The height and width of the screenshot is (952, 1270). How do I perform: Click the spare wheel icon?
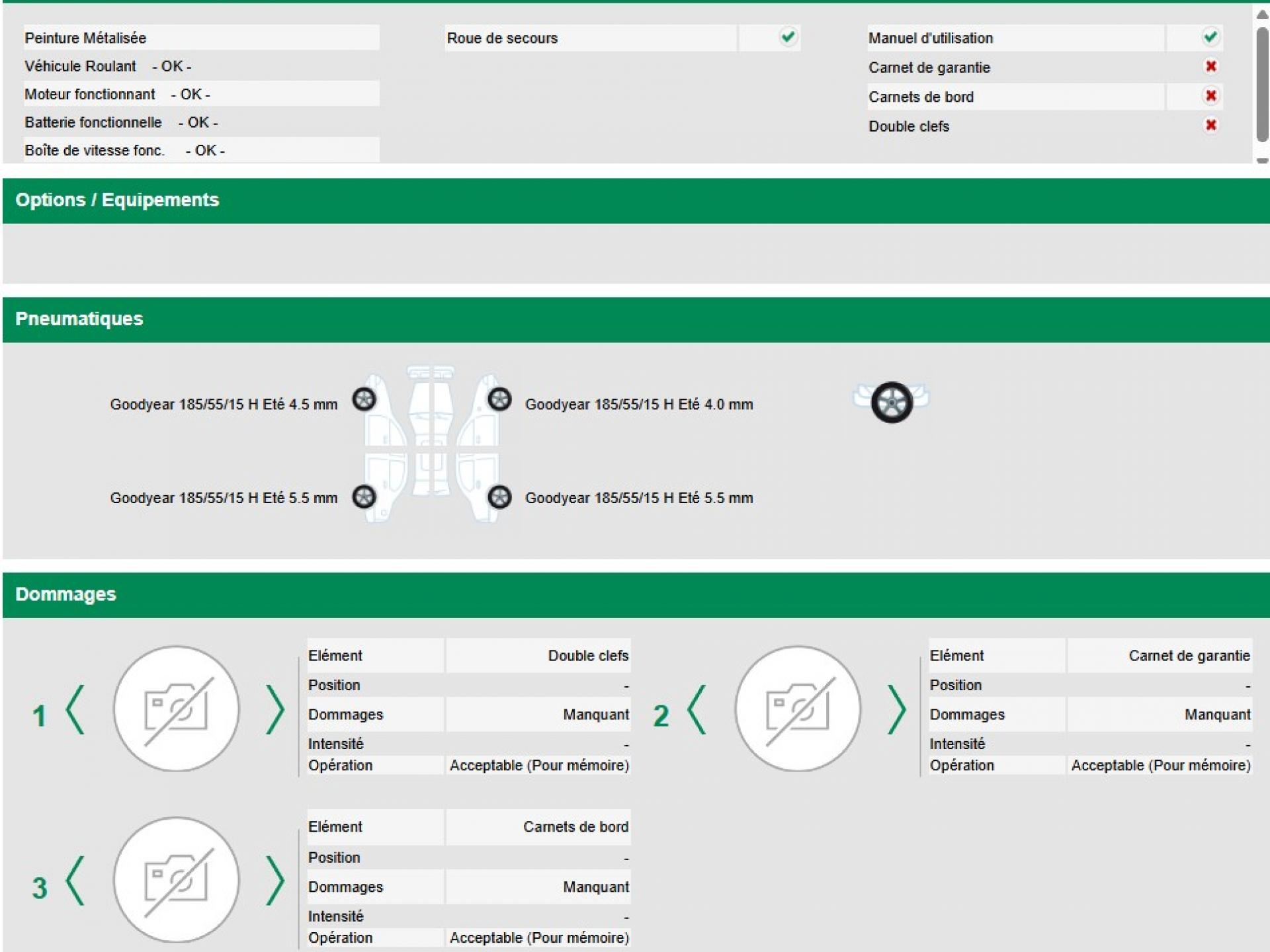tap(891, 402)
